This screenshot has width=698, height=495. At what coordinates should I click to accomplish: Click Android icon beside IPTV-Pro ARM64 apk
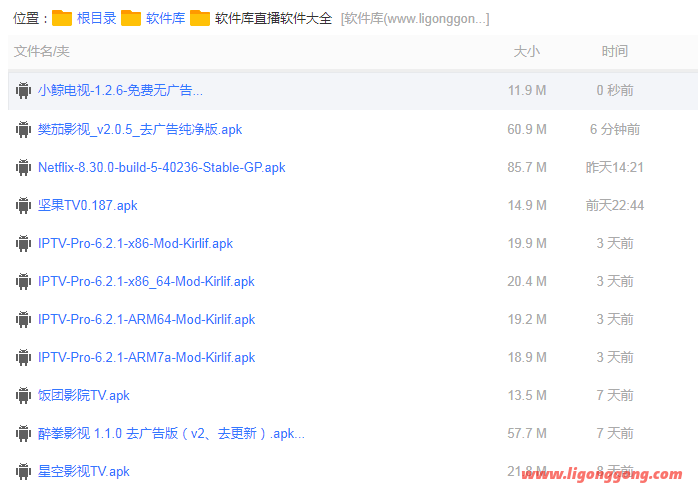[x=23, y=319]
